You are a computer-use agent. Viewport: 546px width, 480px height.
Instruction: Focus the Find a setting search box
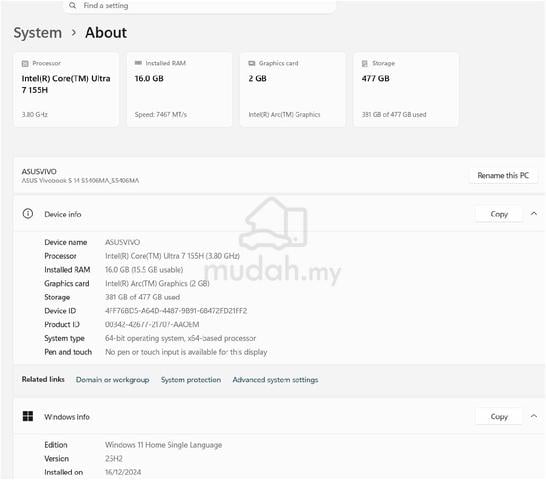pos(200,6)
